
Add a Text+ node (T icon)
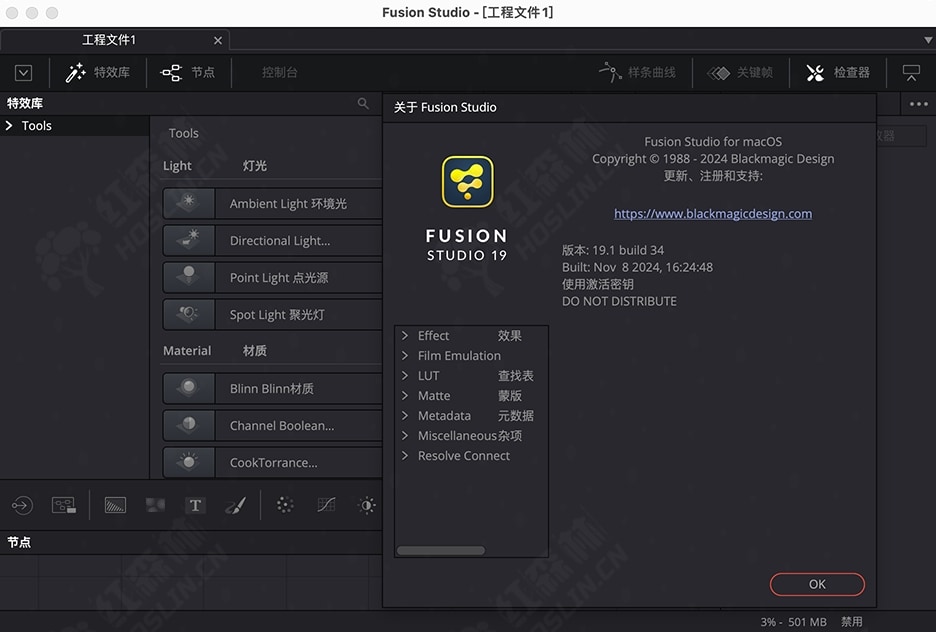195,505
